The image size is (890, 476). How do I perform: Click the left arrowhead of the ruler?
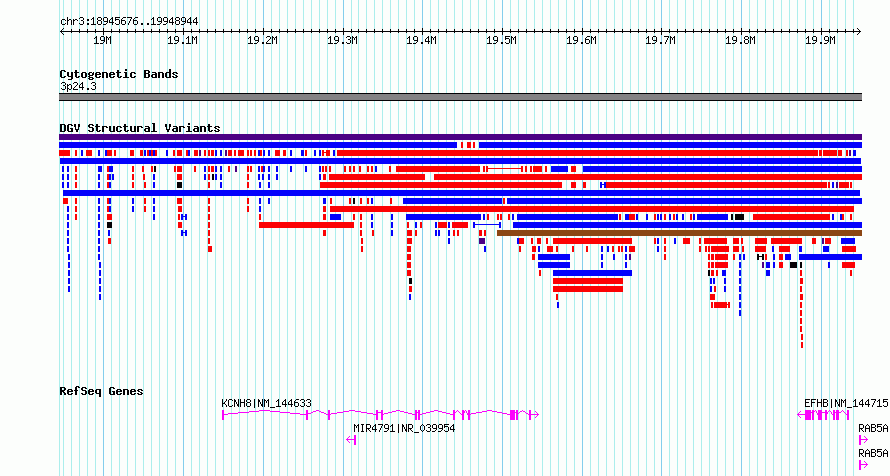coord(62,32)
